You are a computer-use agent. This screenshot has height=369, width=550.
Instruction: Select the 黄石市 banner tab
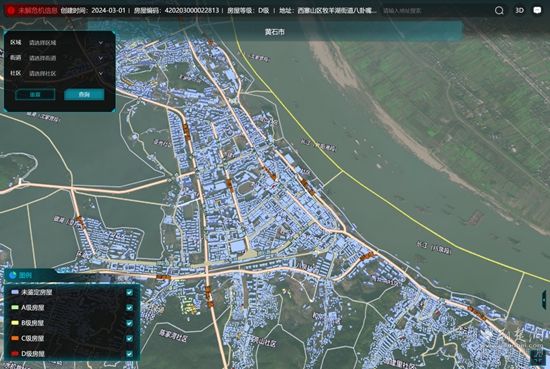[275, 32]
